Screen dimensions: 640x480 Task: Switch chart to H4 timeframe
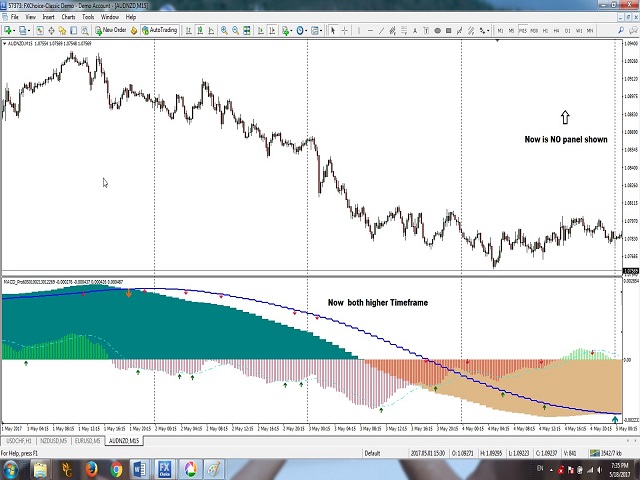(x=556, y=31)
